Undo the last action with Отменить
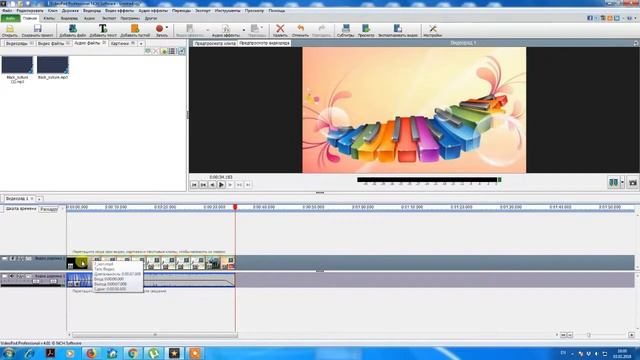 pos(300,30)
